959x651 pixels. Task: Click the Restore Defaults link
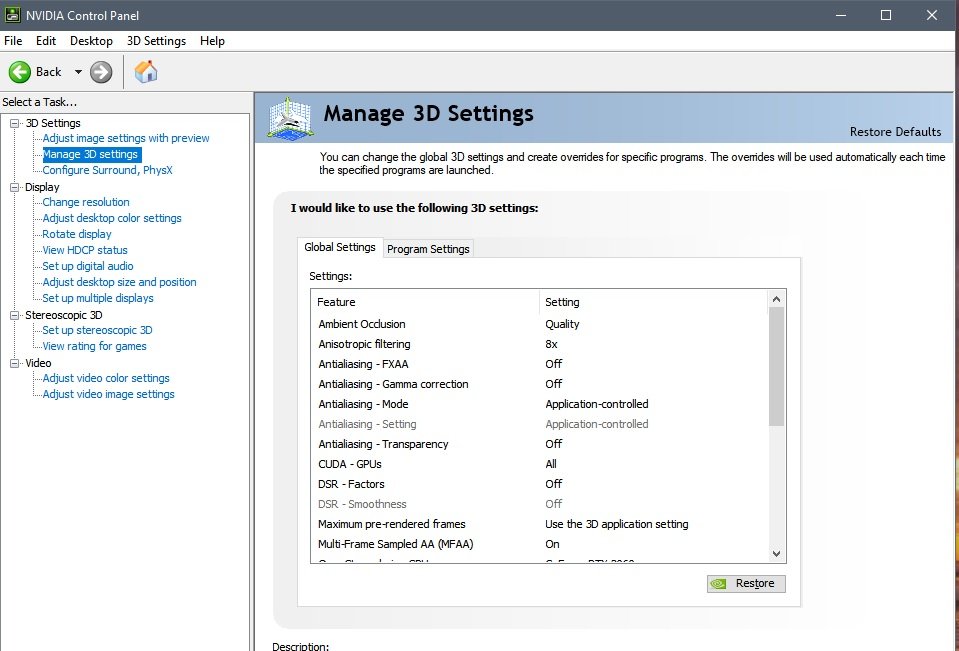[x=895, y=132]
